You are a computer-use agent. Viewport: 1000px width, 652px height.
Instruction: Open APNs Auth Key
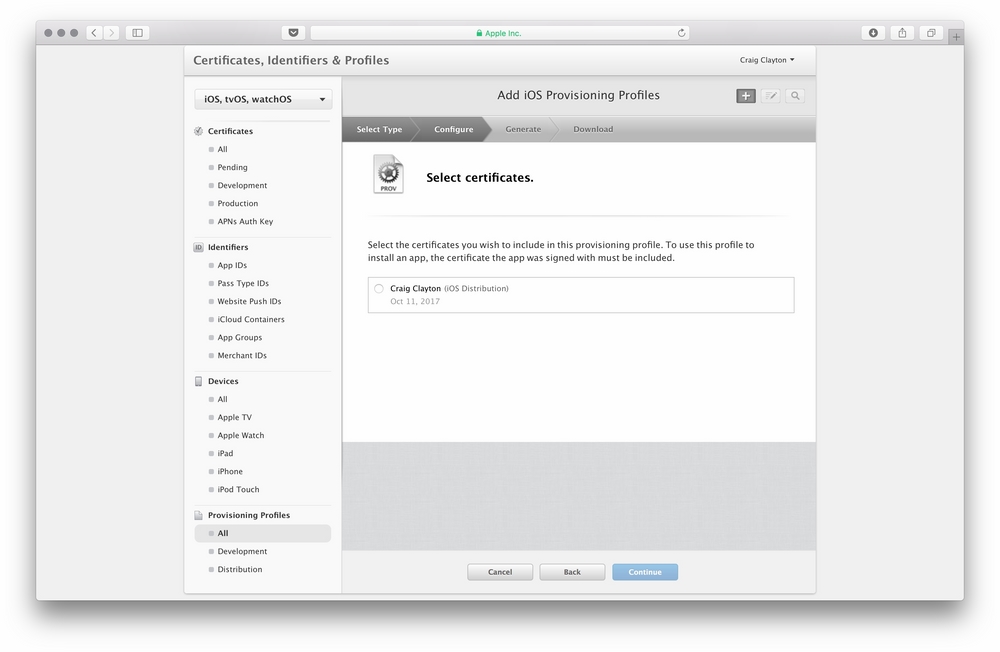coord(245,221)
